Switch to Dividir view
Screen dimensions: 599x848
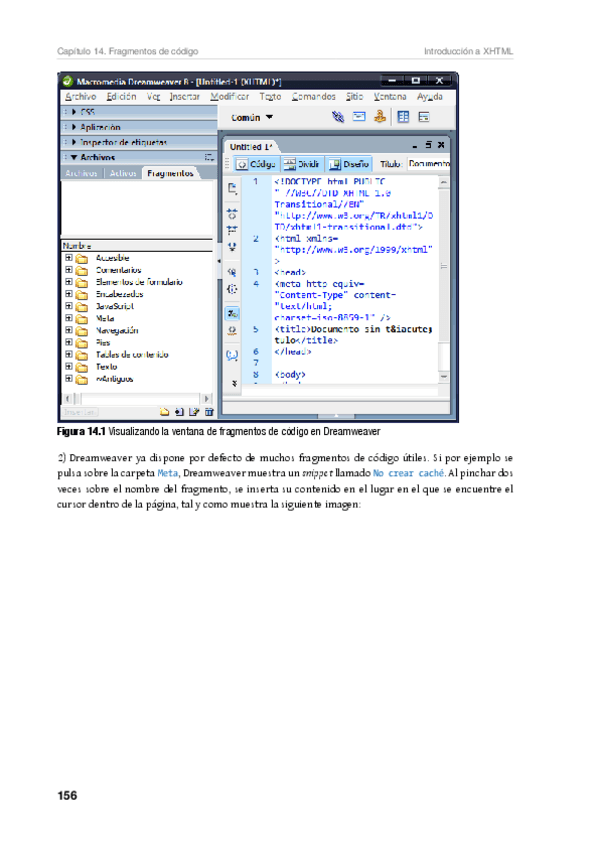coord(302,164)
